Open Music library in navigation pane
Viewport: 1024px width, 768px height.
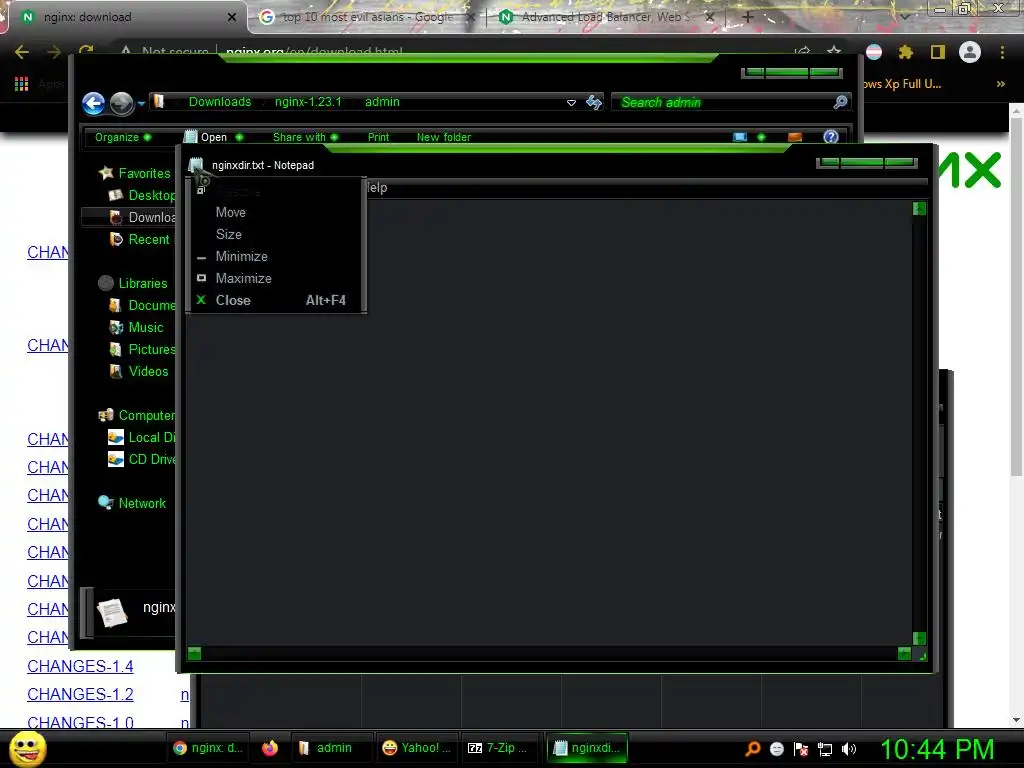click(136, 327)
